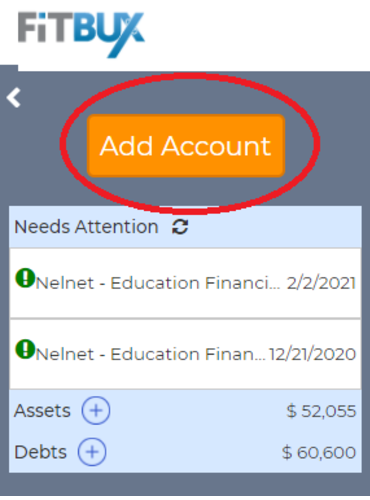
Task: Click the $ 52,055 assets total
Action: pos(321,411)
